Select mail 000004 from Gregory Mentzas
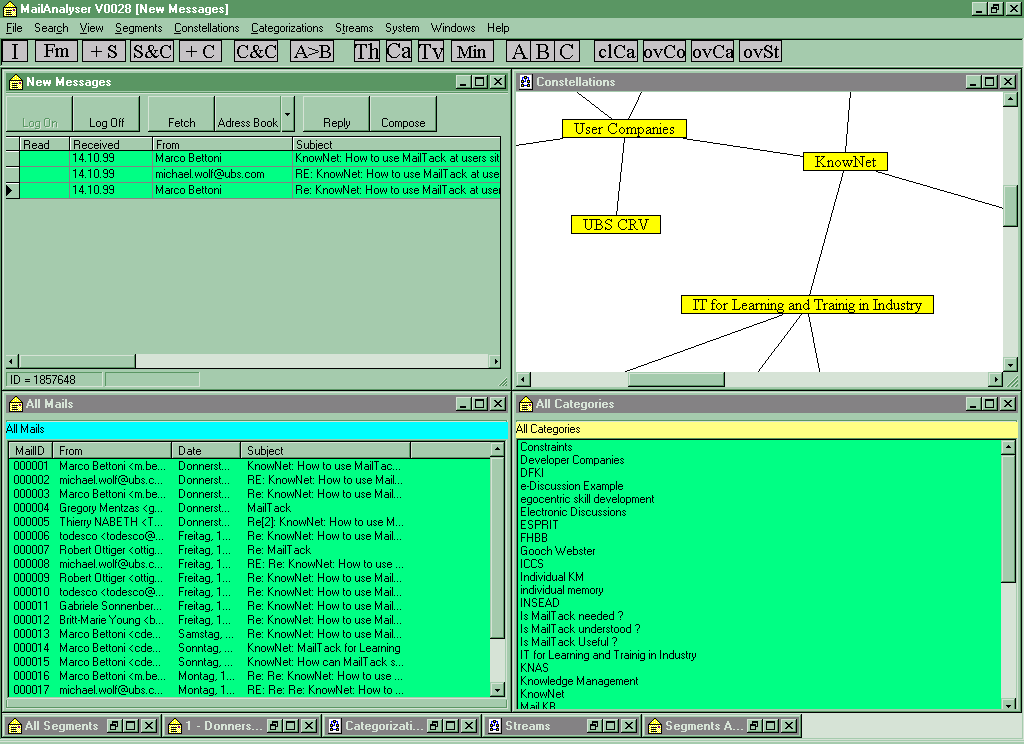 coord(251,508)
